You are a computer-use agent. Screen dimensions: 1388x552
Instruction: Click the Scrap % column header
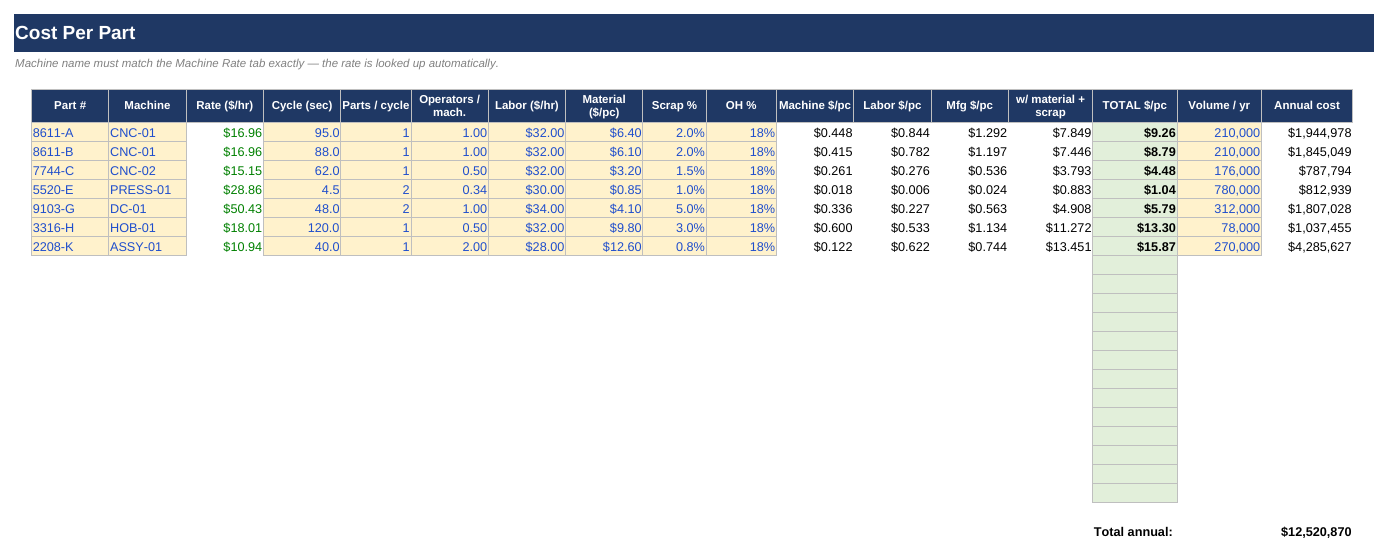674,105
